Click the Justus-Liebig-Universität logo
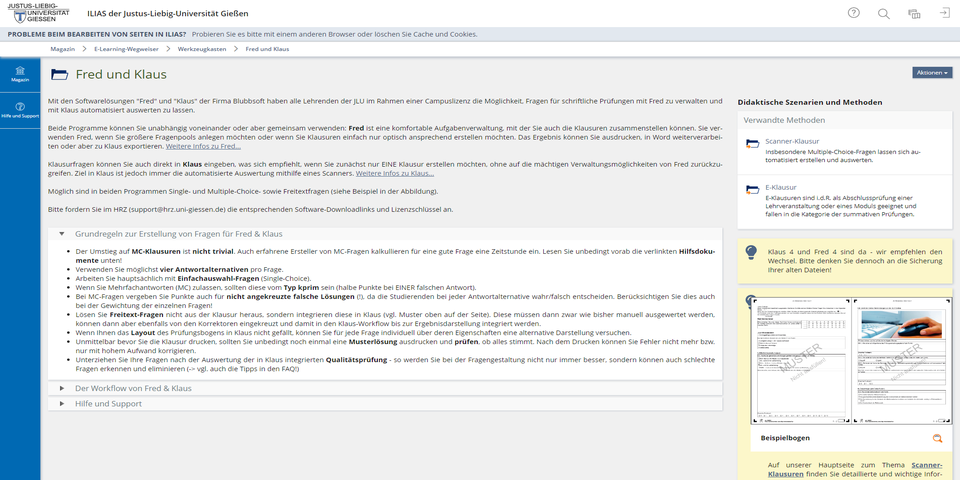This screenshot has height=480, width=960. click(38, 13)
